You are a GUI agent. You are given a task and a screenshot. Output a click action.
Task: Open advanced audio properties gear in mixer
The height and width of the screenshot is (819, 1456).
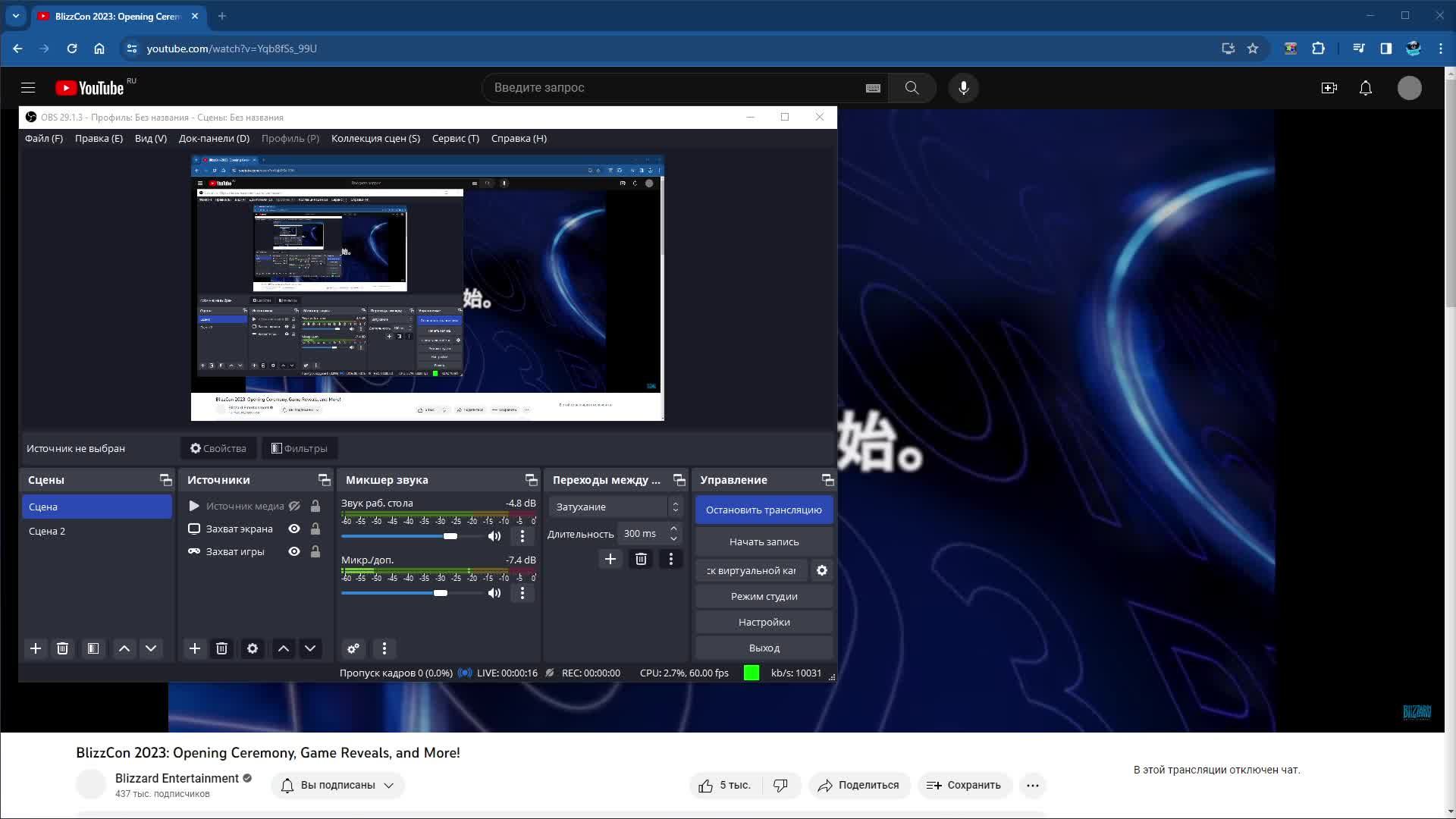pyautogui.click(x=353, y=648)
